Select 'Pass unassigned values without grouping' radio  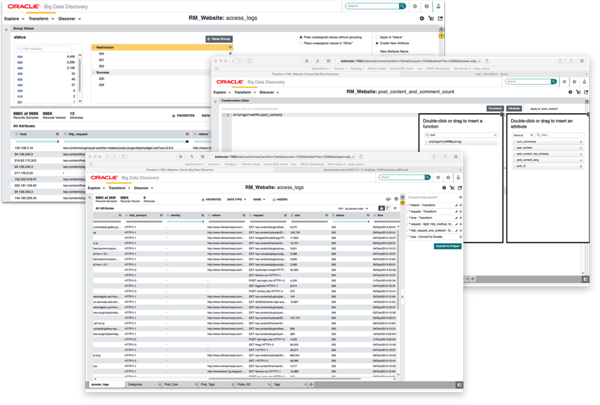301,37
